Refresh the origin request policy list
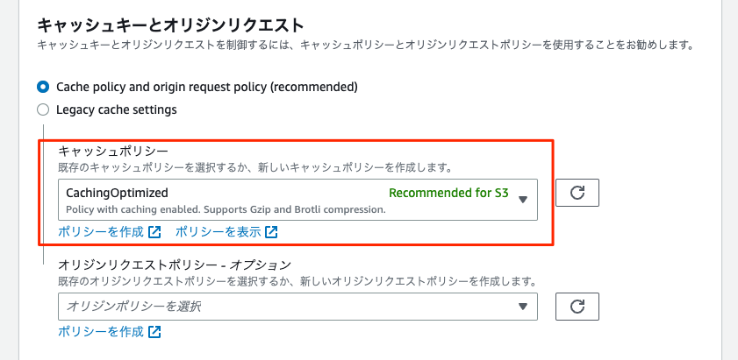This screenshot has width=738, height=360. [577, 306]
